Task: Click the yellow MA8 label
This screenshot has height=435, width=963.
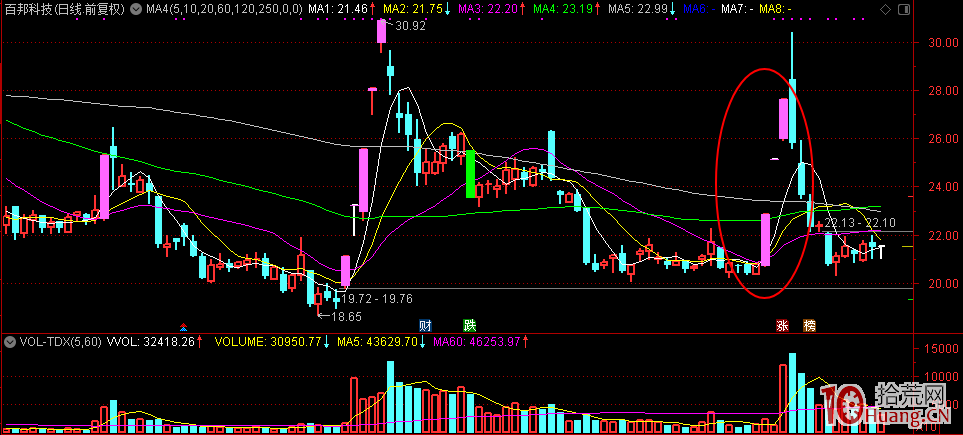Action: [x=775, y=9]
